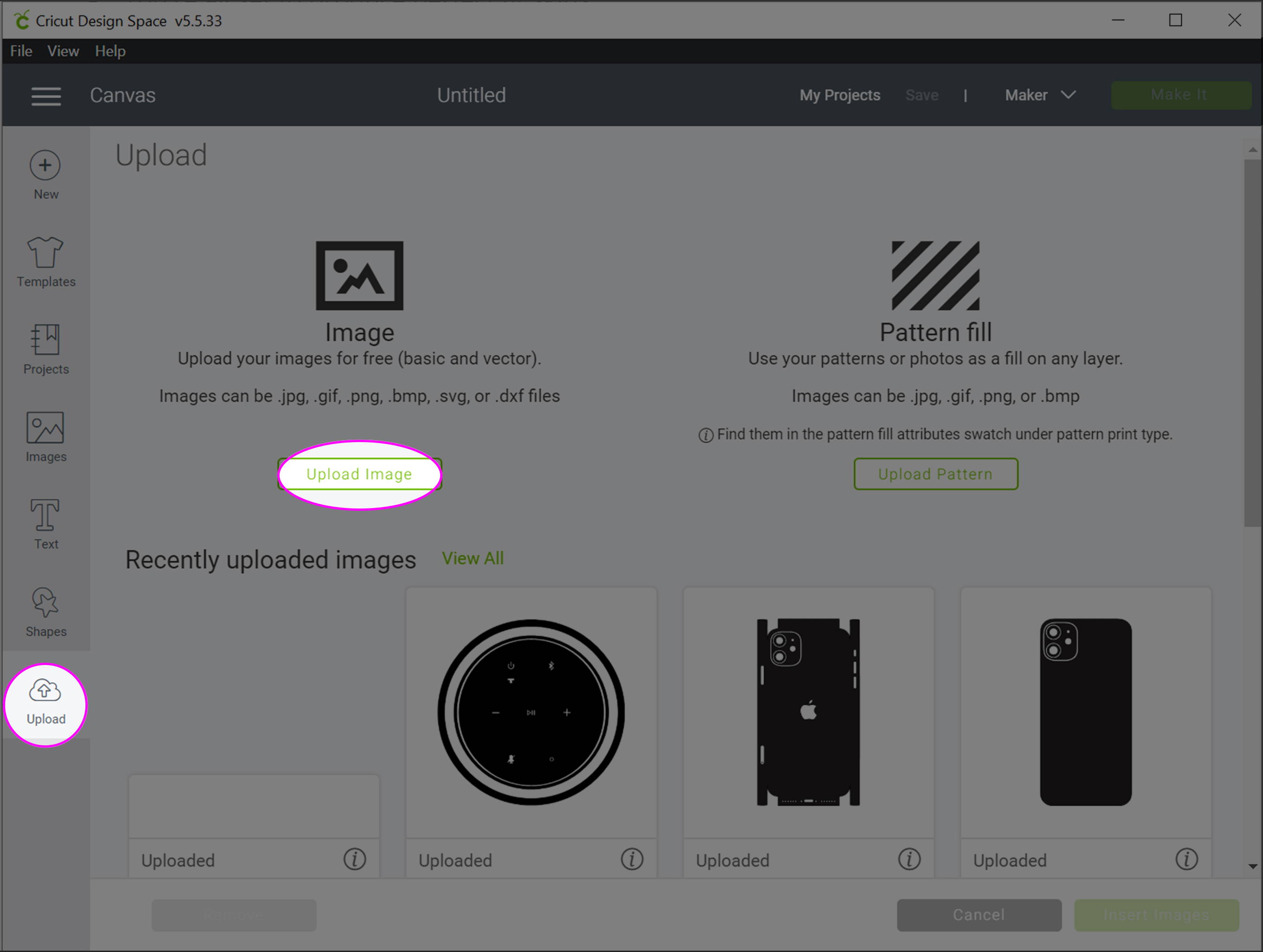Open the View menu

coord(63,51)
